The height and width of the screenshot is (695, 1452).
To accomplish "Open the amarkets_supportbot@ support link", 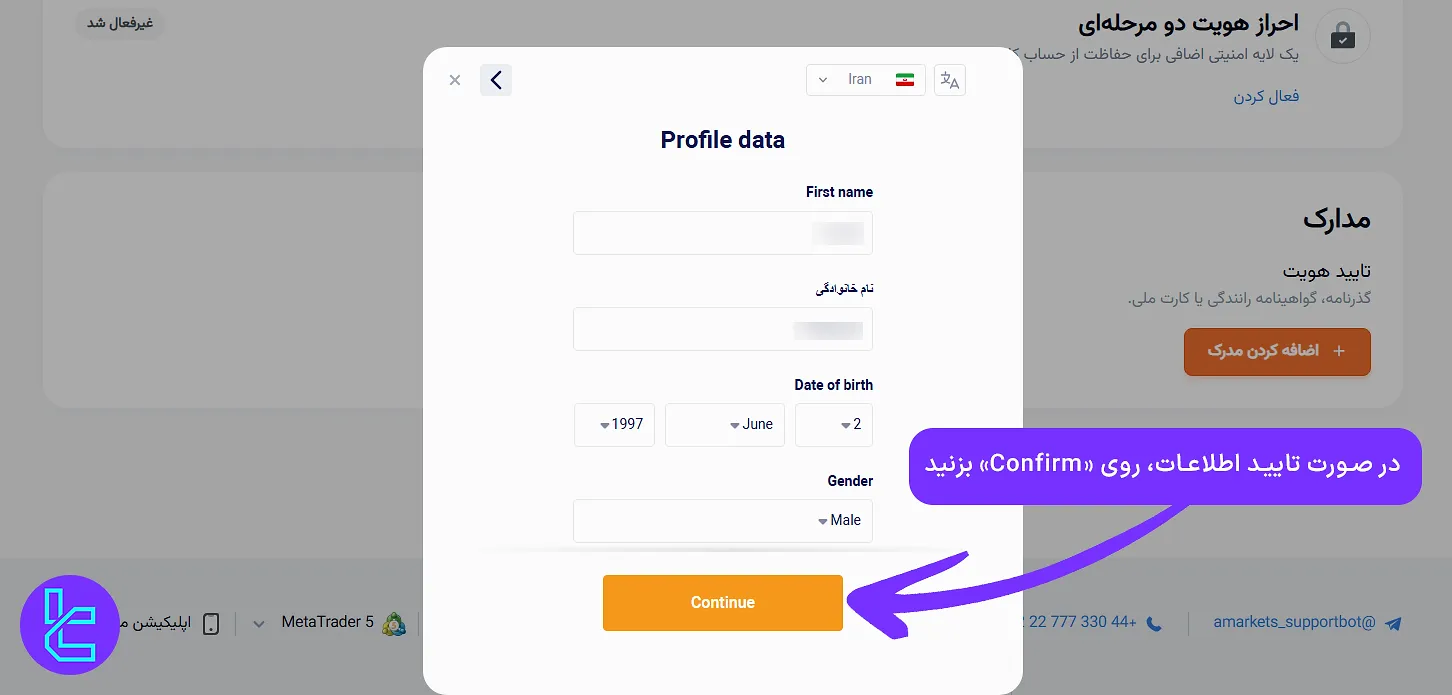I will point(1295,622).
